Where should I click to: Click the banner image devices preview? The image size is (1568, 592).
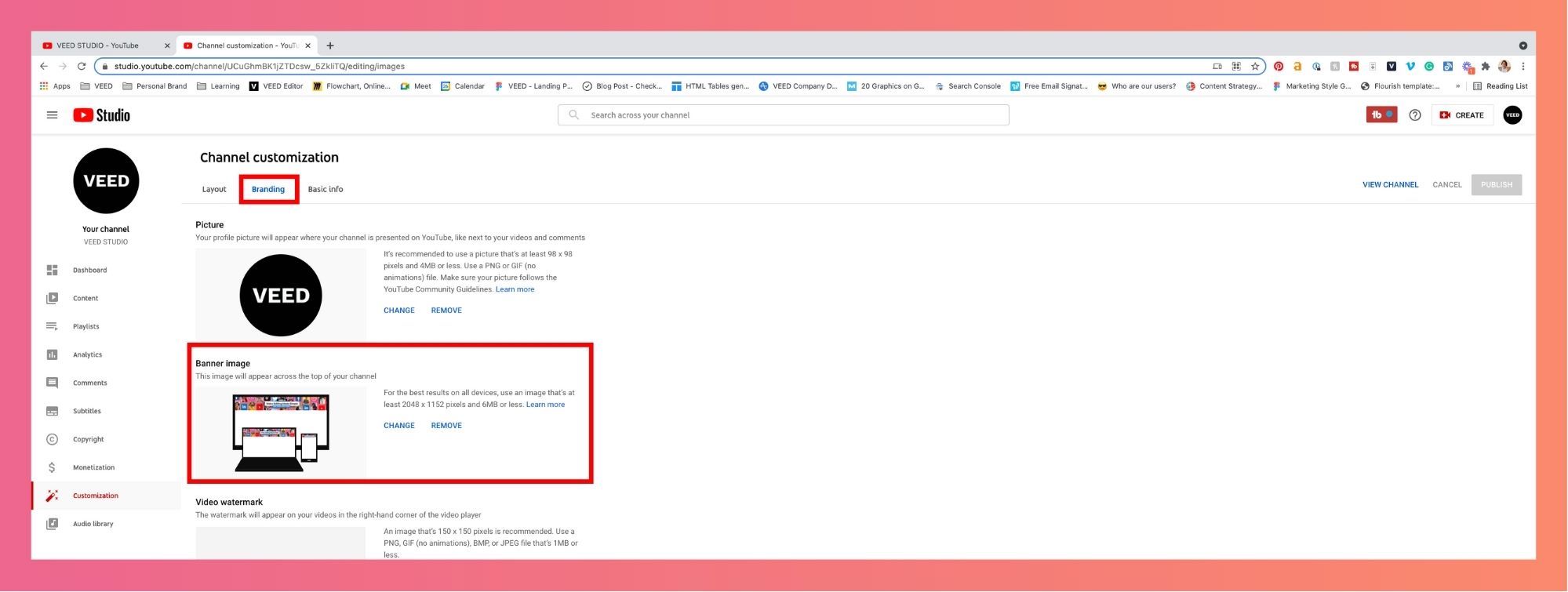[281, 433]
